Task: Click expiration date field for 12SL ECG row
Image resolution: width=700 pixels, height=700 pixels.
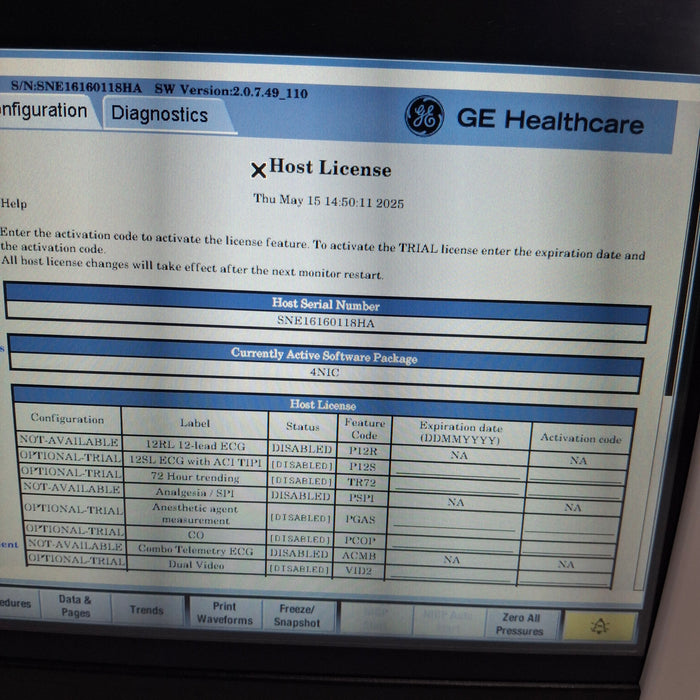Action: 458,472
